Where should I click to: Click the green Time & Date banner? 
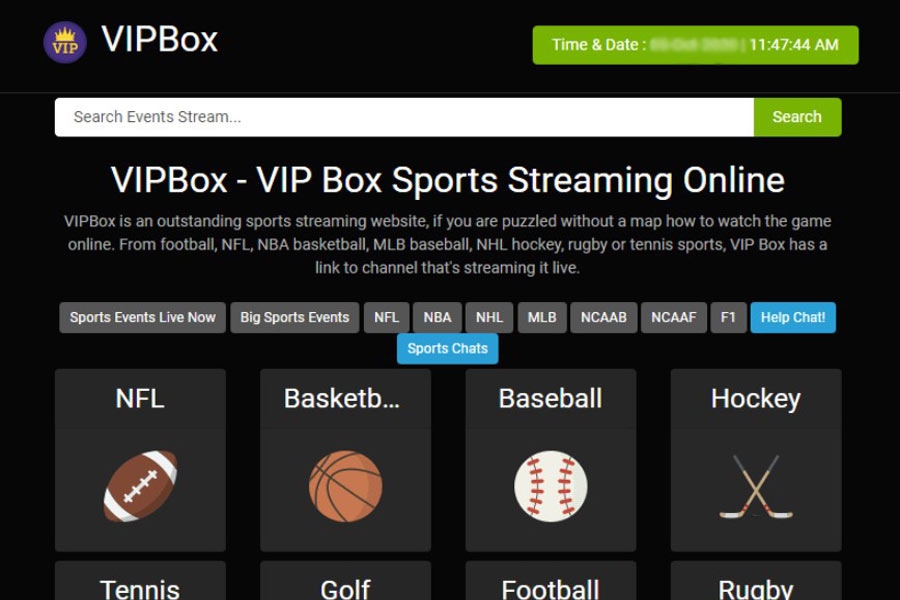[695, 45]
